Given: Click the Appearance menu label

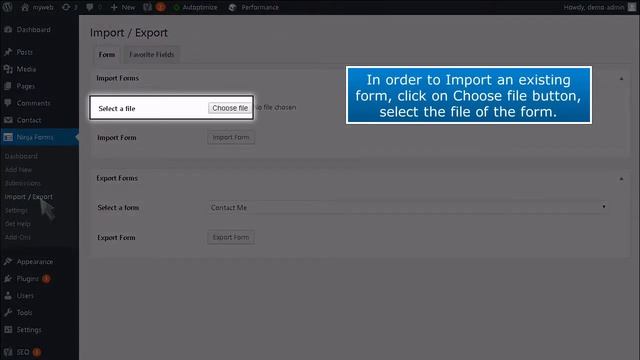Looking at the screenshot, I should 35,261.
